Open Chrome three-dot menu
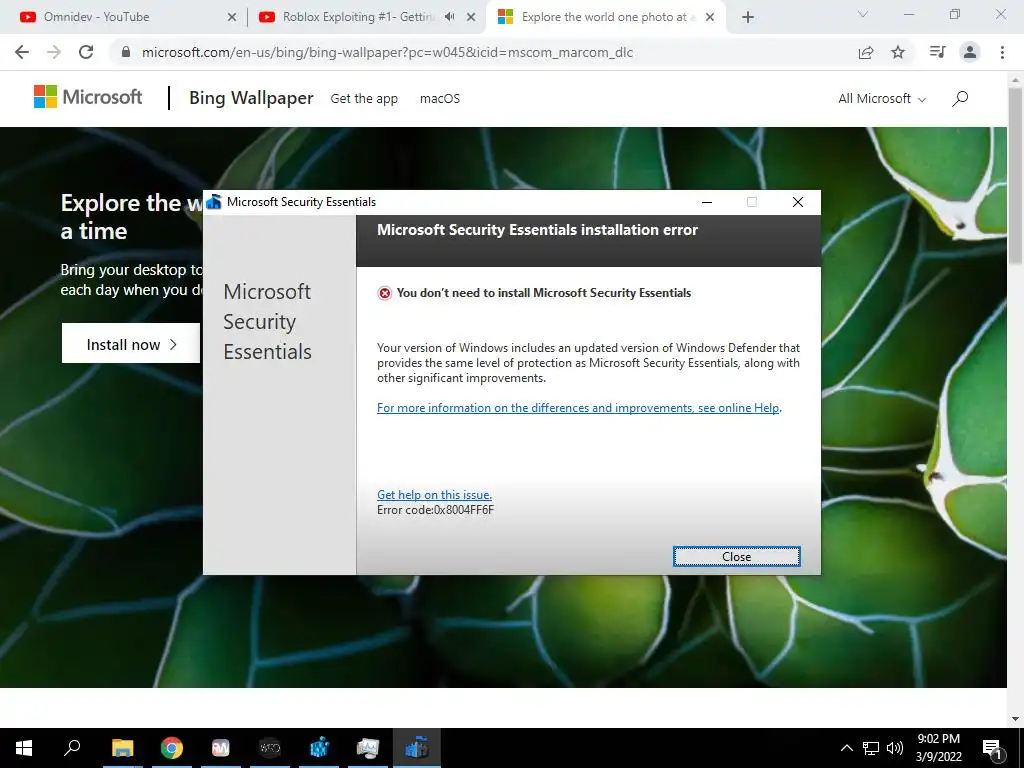The width and height of the screenshot is (1024, 768). (x=1002, y=52)
